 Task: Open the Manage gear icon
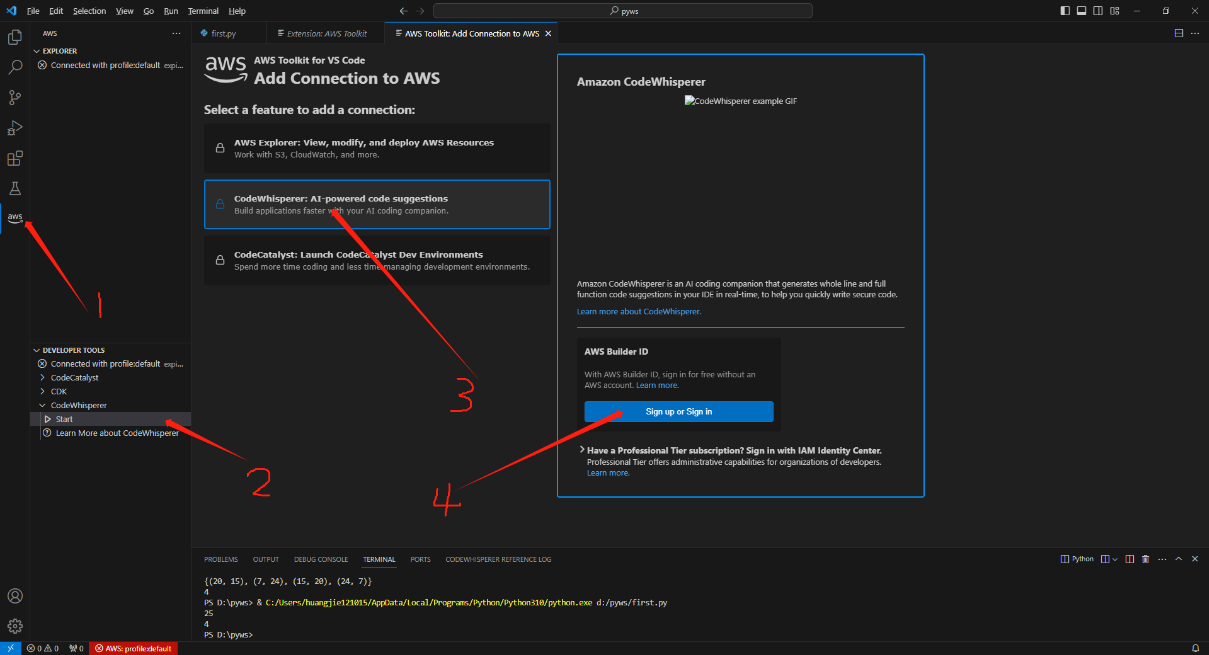15,626
